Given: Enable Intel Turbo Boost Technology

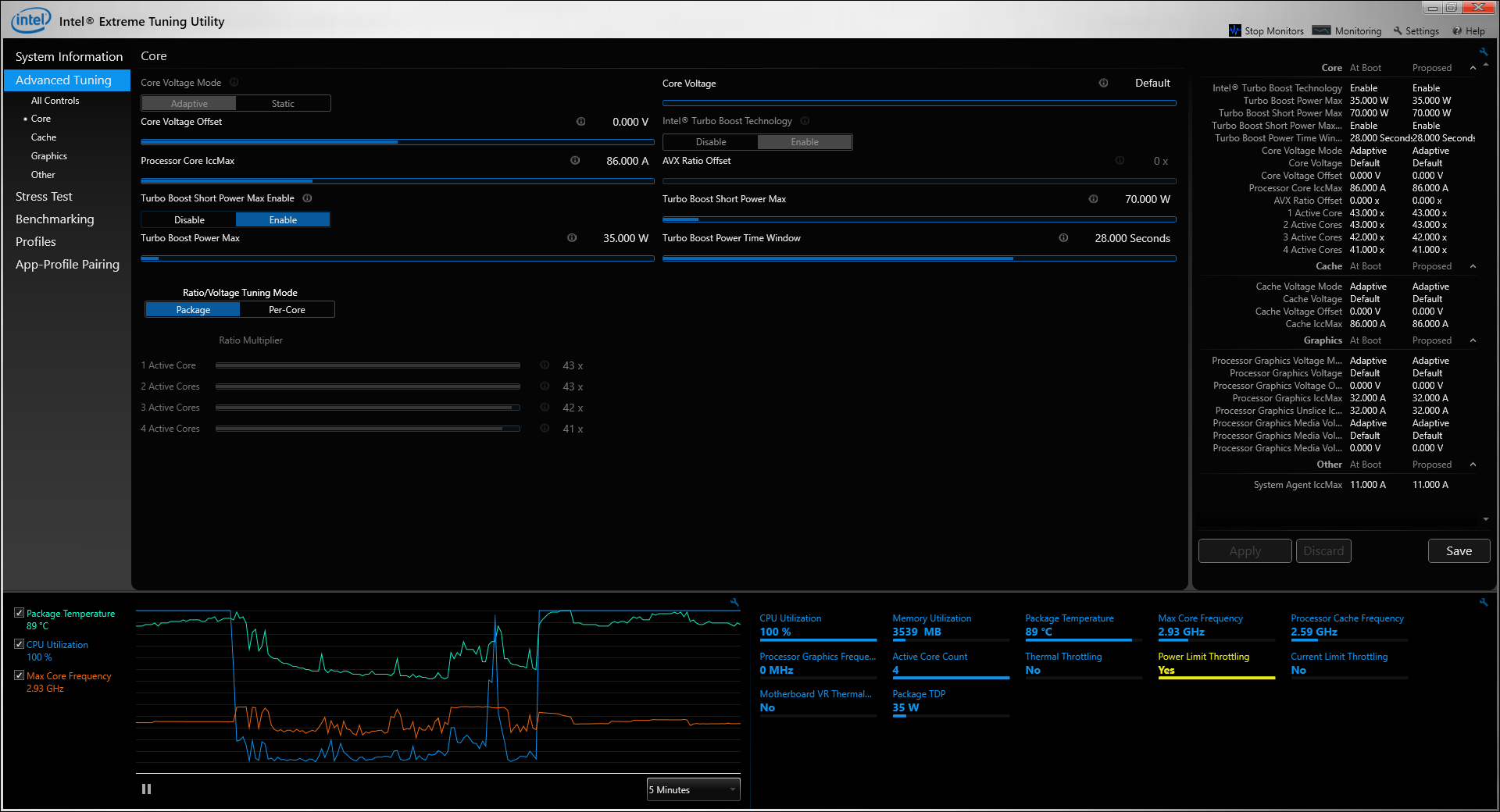Looking at the screenshot, I should point(805,141).
